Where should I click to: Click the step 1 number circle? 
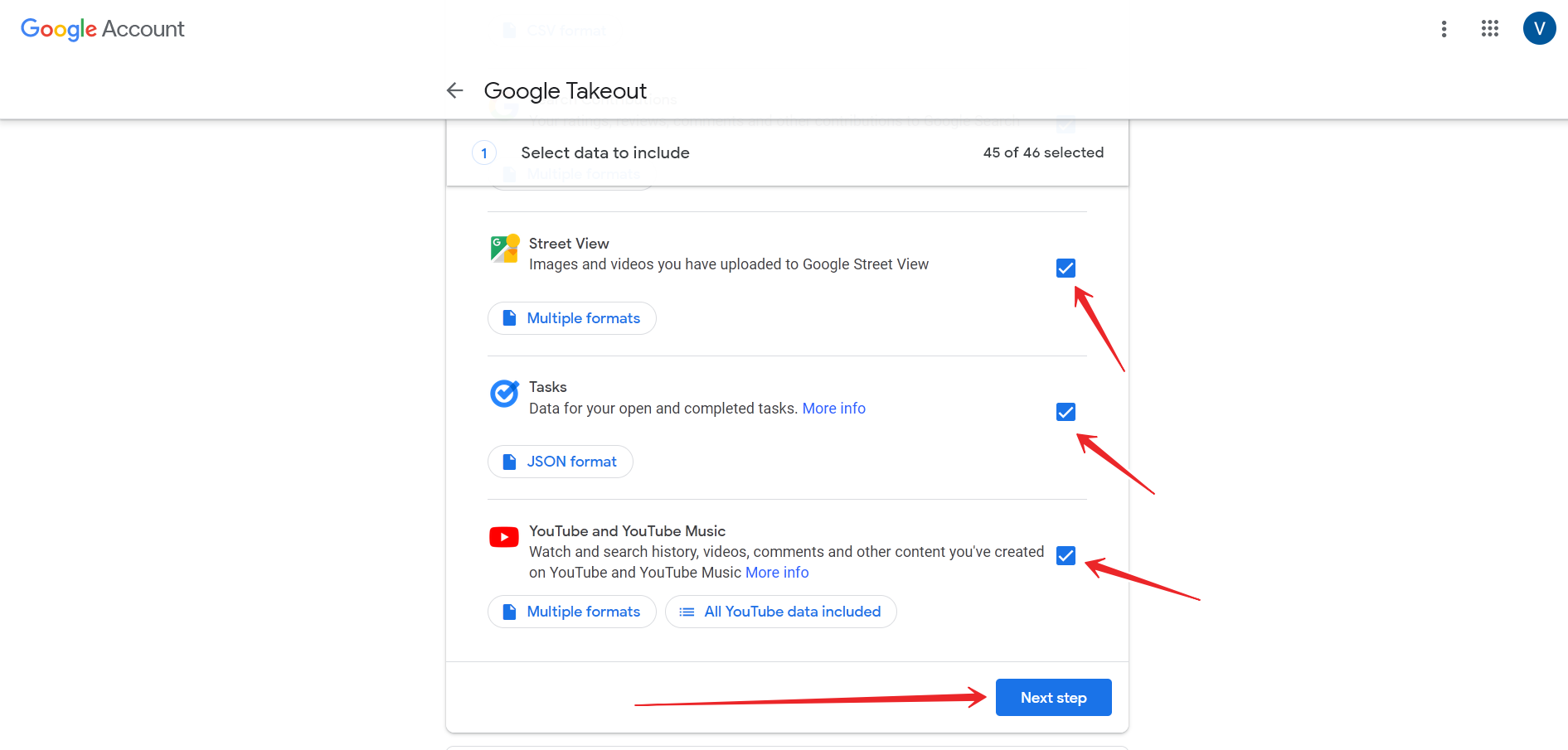click(484, 153)
